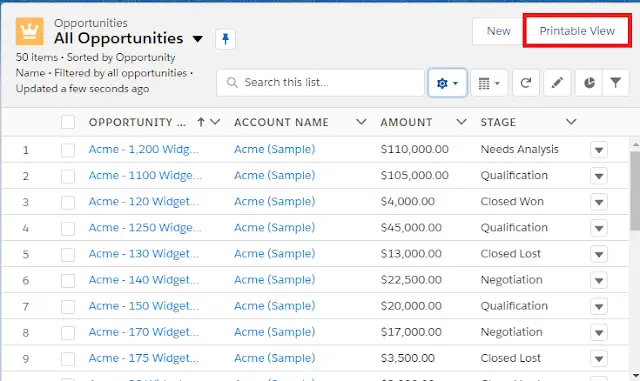The image size is (640, 381).
Task: Click the Opportunities crown icon
Action: point(30,31)
